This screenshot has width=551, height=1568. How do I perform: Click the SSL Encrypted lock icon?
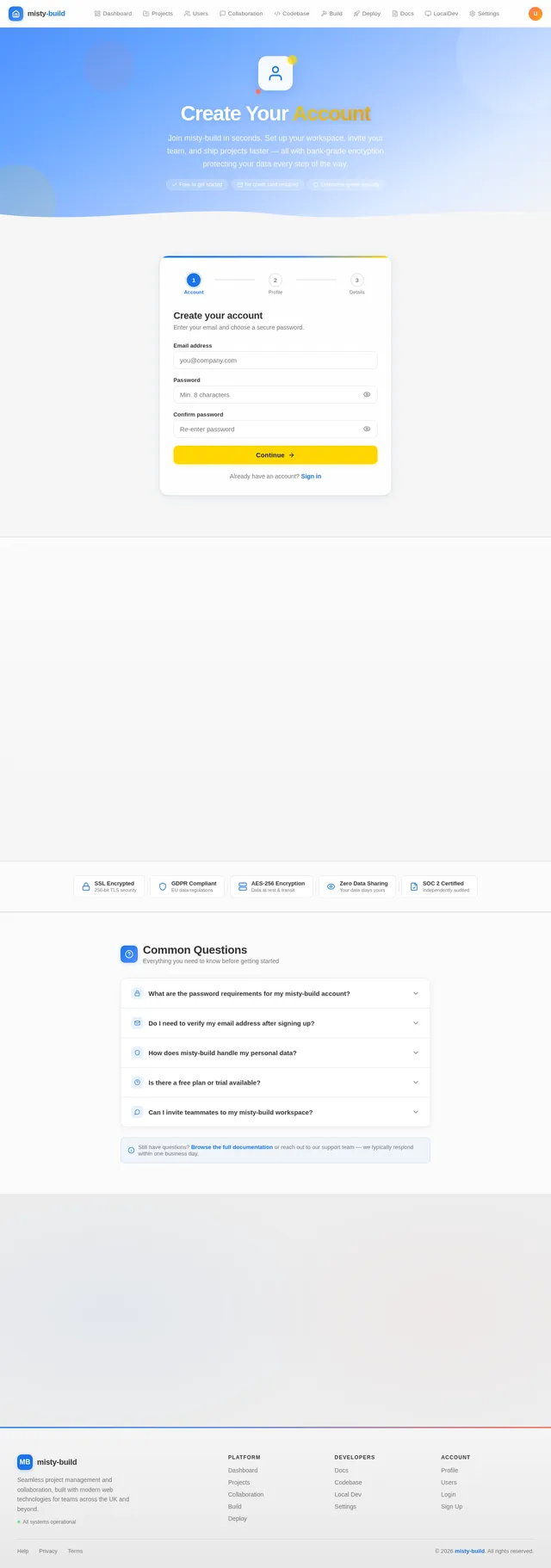click(x=86, y=886)
